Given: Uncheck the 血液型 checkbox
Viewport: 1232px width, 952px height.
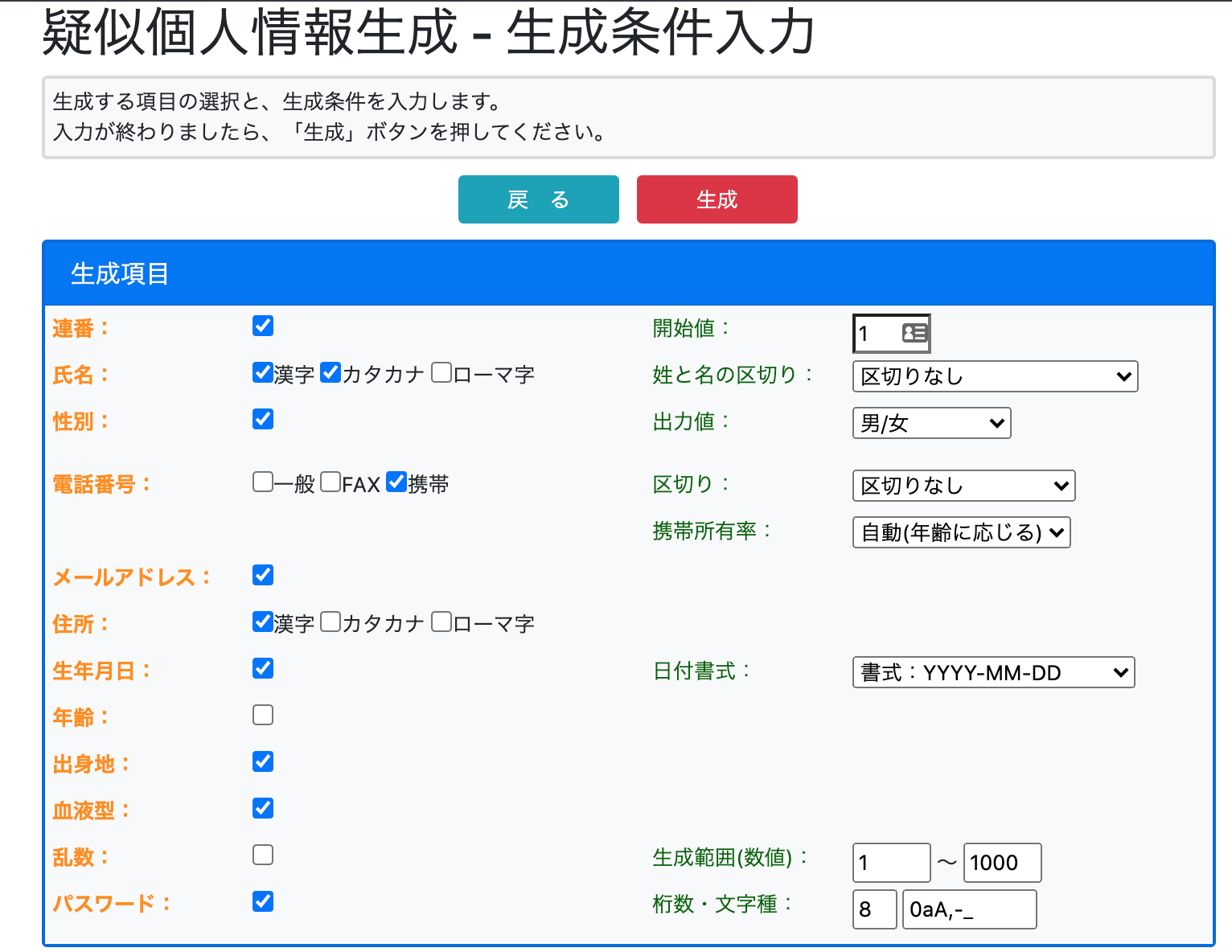Looking at the screenshot, I should 262,808.
